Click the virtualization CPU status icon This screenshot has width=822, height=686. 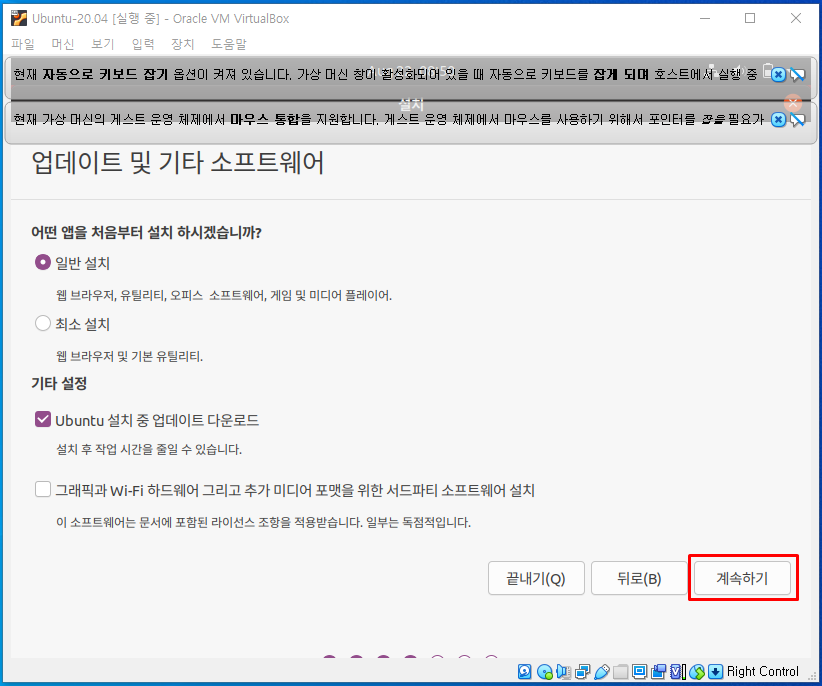point(678,671)
